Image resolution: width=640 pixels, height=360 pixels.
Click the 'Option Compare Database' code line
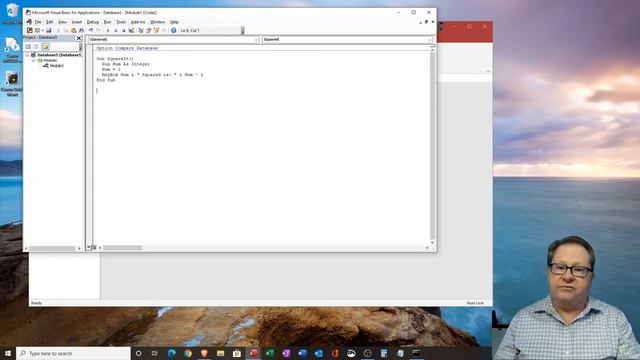[127, 48]
